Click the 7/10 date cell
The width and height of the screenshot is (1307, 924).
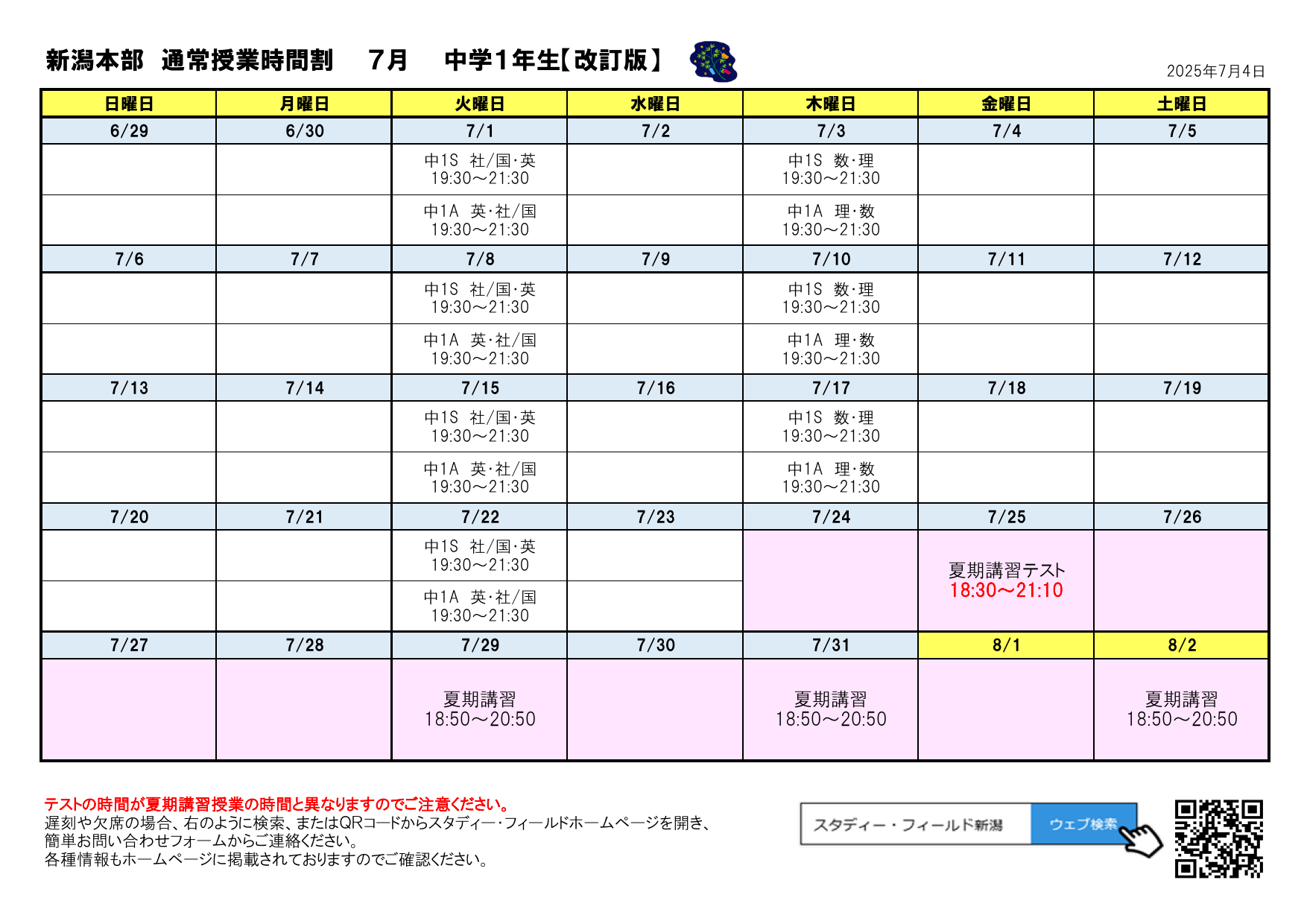pyautogui.click(x=831, y=259)
